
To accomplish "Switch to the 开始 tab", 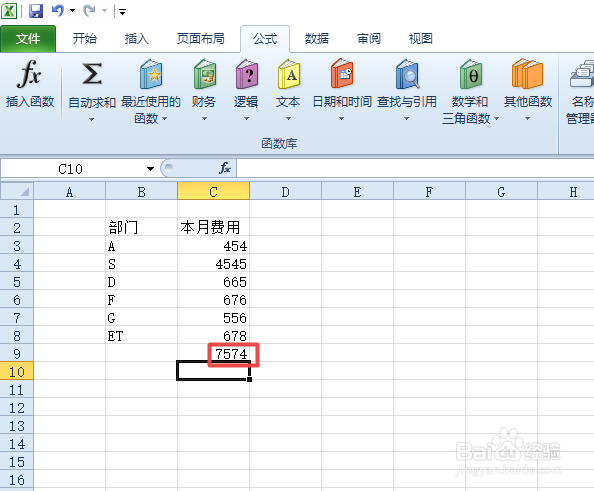I will click(85, 39).
